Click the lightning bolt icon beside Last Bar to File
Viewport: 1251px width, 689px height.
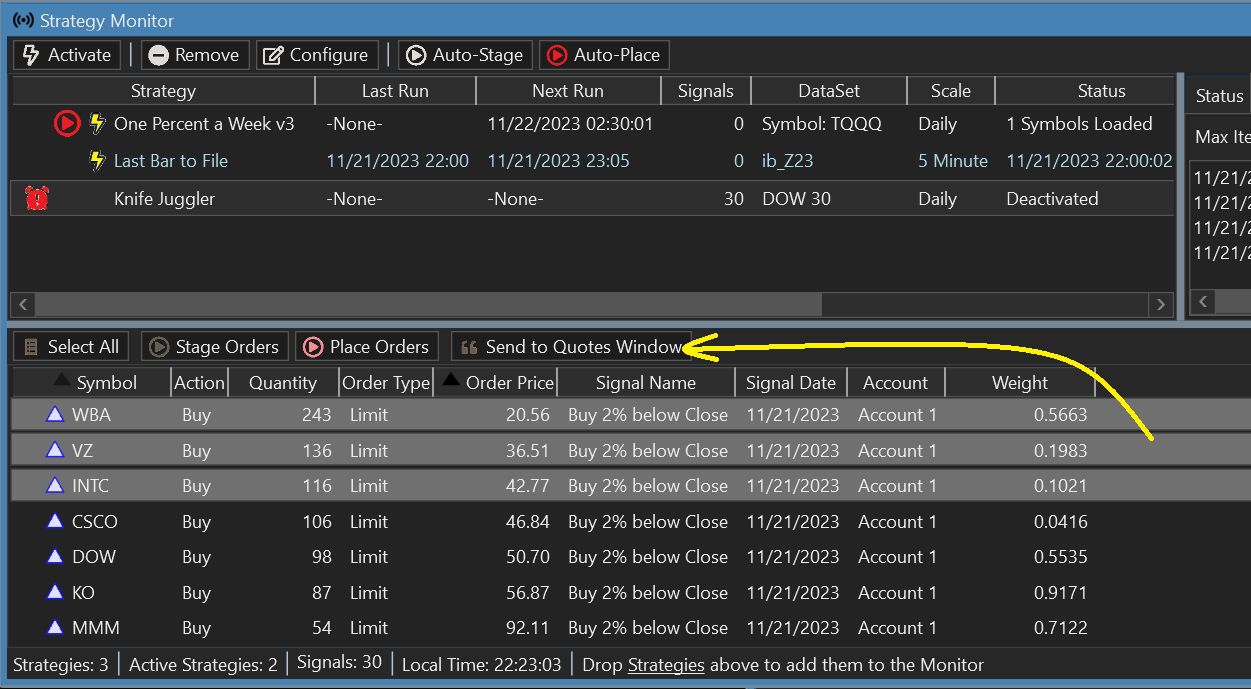click(x=97, y=161)
